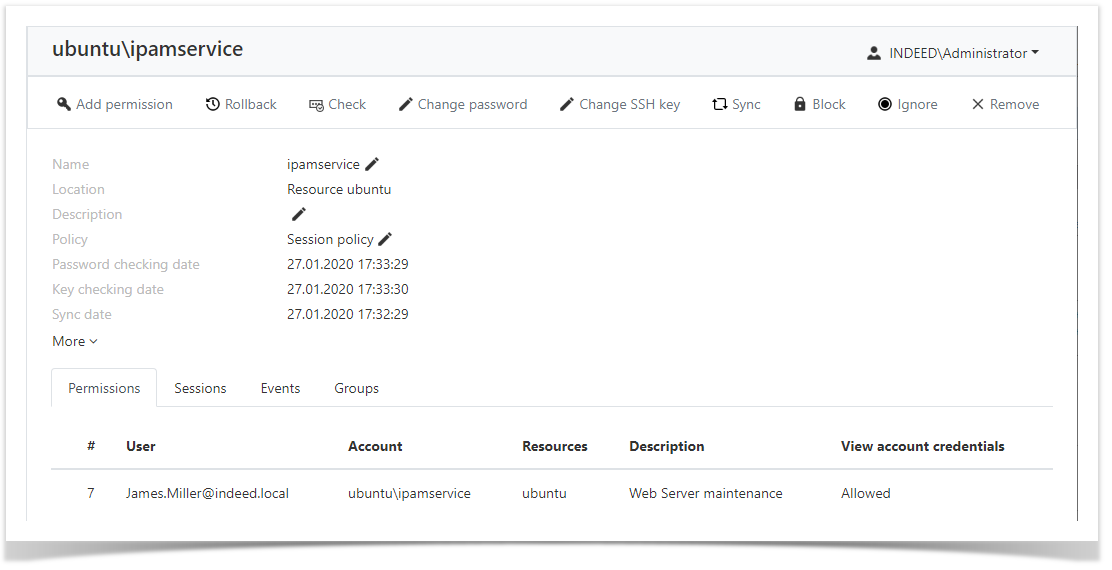
Task: Click the Sync arrows icon
Action: (x=720, y=104)
